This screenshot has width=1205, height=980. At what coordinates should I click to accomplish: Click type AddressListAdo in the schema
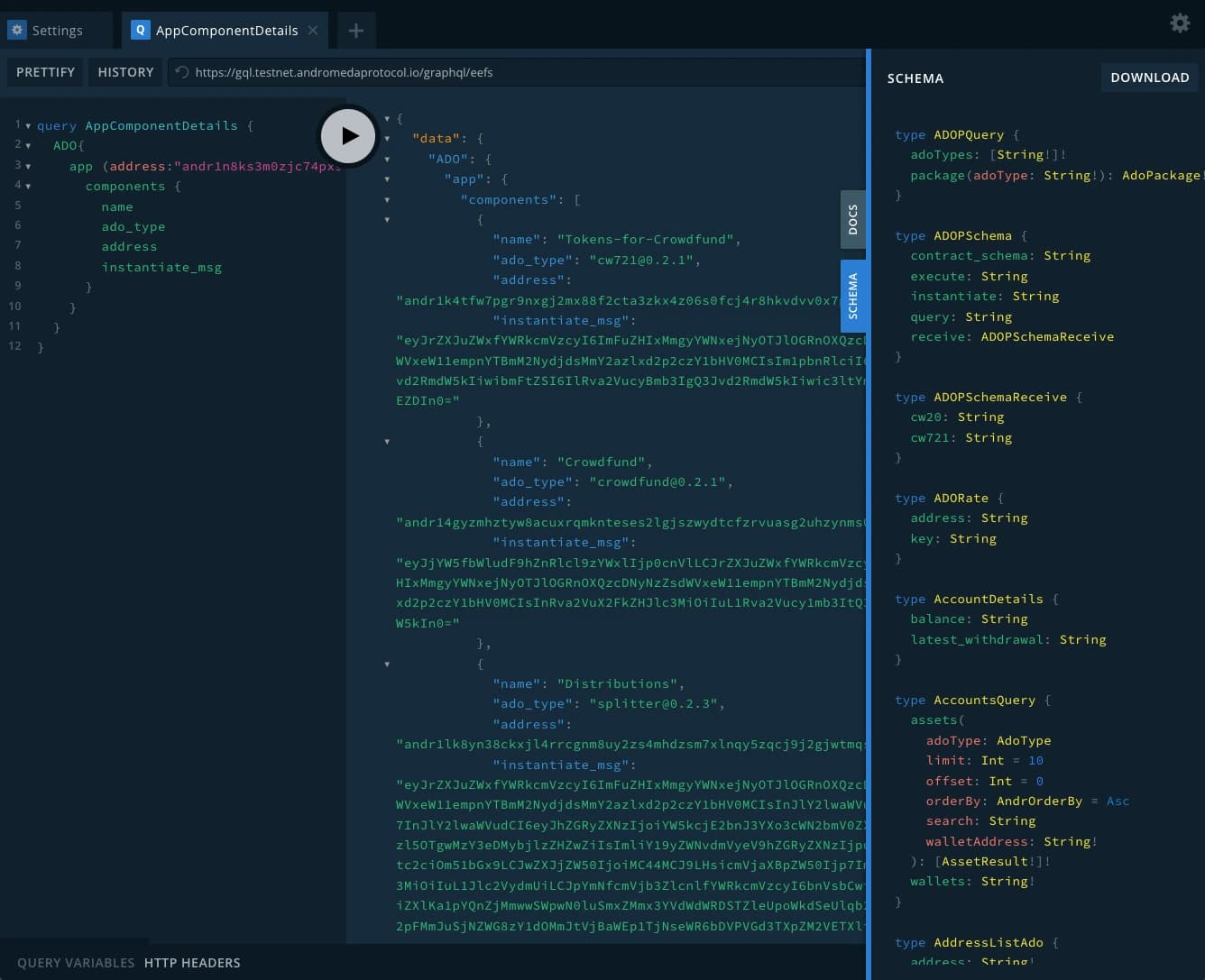tap(989, 942)
